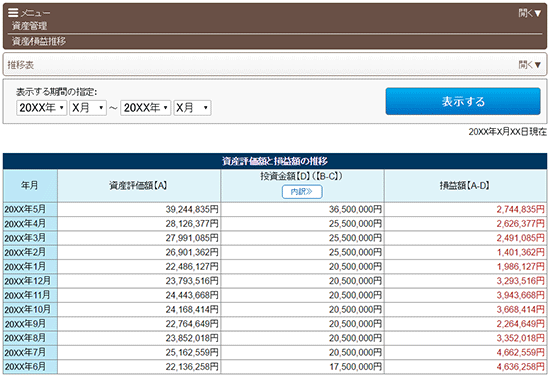This screenshot has width=550, height=377.
Task: Click asset value 22,764,649円
Action: pos(192,324)
